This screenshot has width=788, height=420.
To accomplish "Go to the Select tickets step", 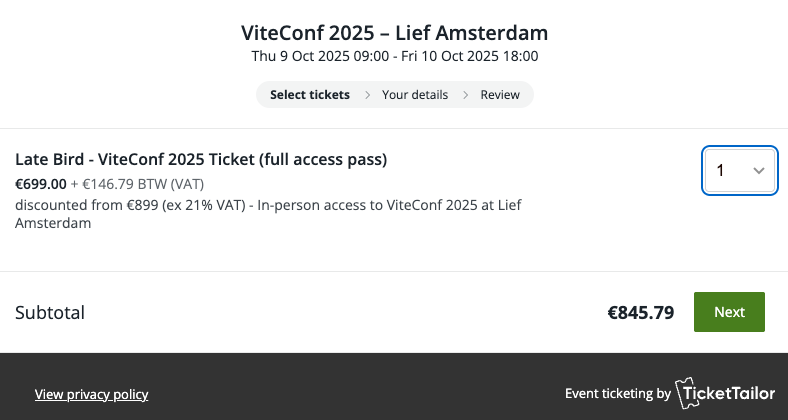I will pos(310,95).
